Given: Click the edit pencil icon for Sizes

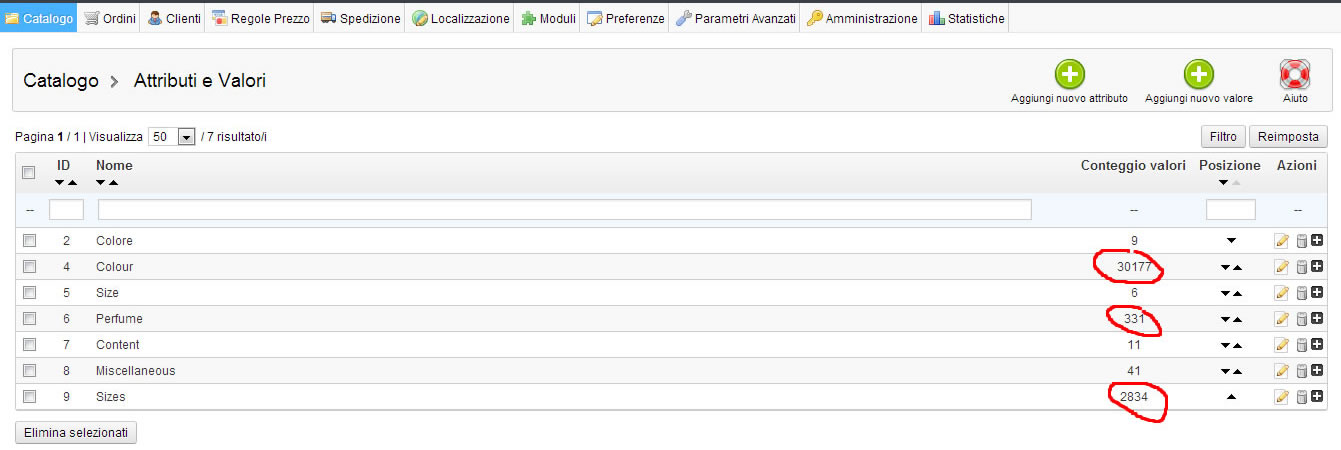Looking at the screenshot, I should click(x=1282, y=397).
